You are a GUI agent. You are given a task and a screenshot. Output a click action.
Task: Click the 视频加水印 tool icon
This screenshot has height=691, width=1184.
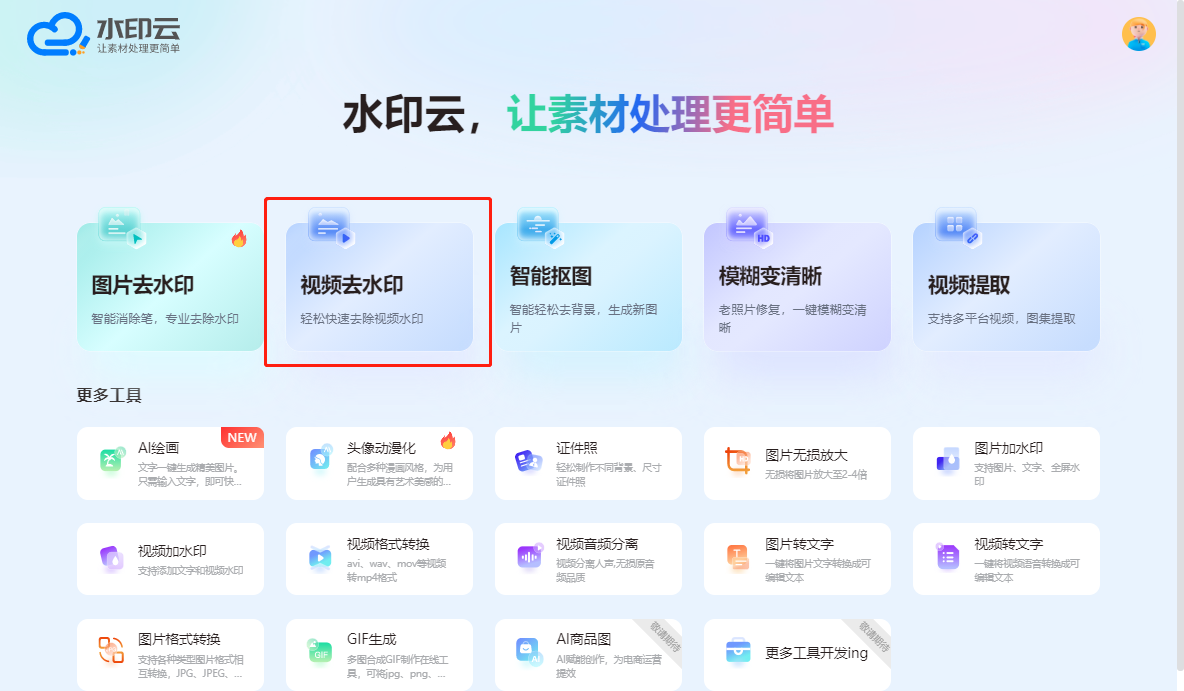coord(112,559)
